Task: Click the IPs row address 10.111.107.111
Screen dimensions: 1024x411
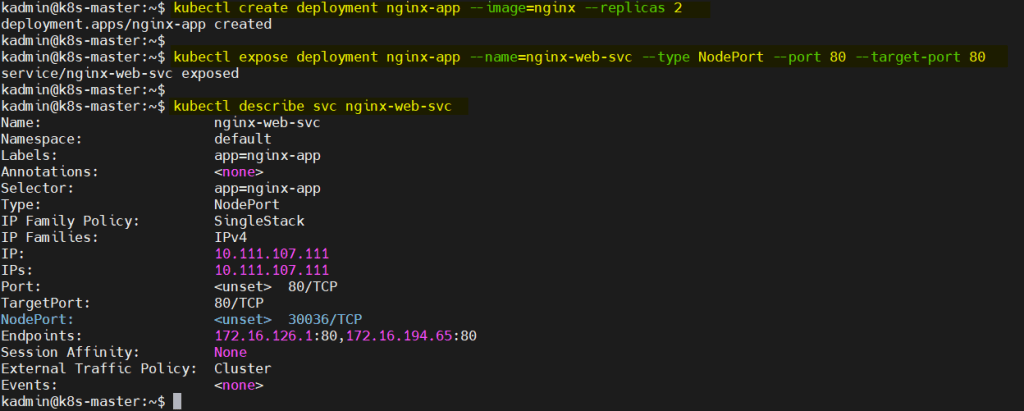Action: (x=272, y=271)
